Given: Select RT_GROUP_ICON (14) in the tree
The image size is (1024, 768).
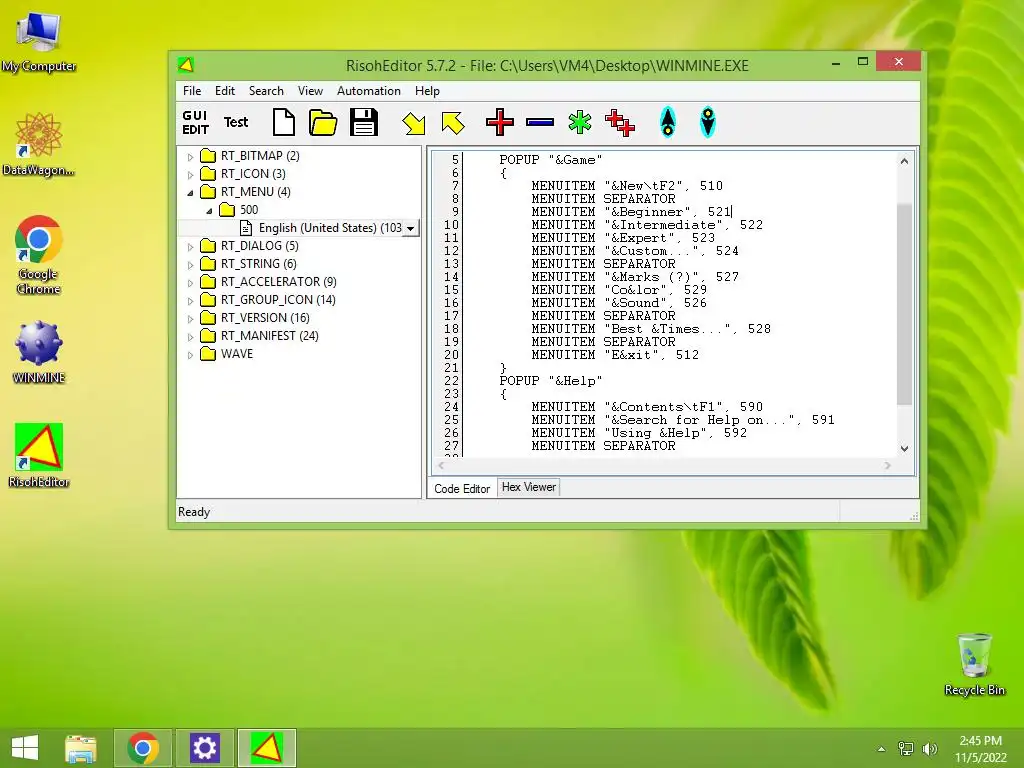Looking at the screenshot, I should 278,300.
